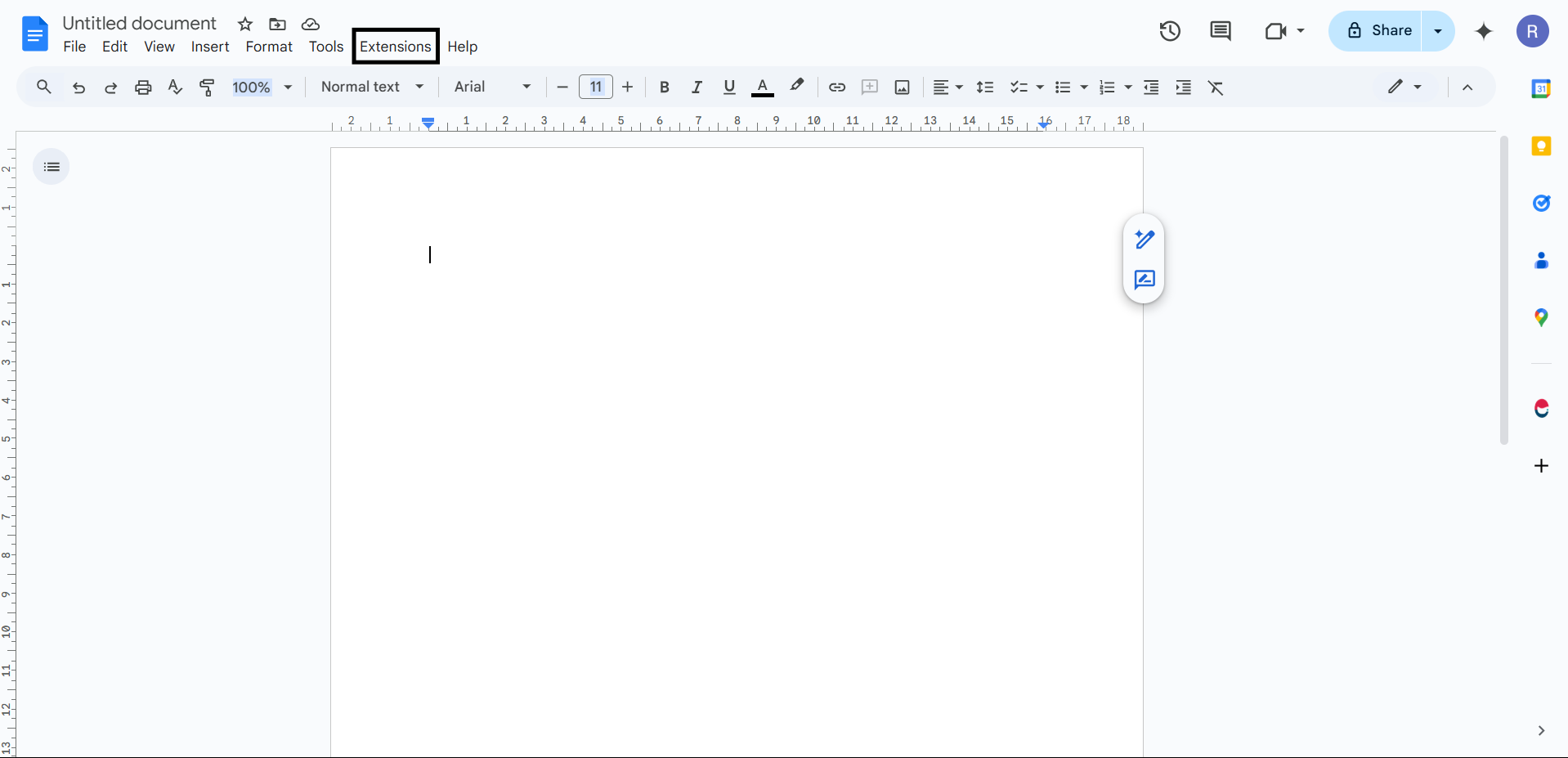Open the numbered list dropdown arrow

pyautogui.click(x=1128, y=87)
